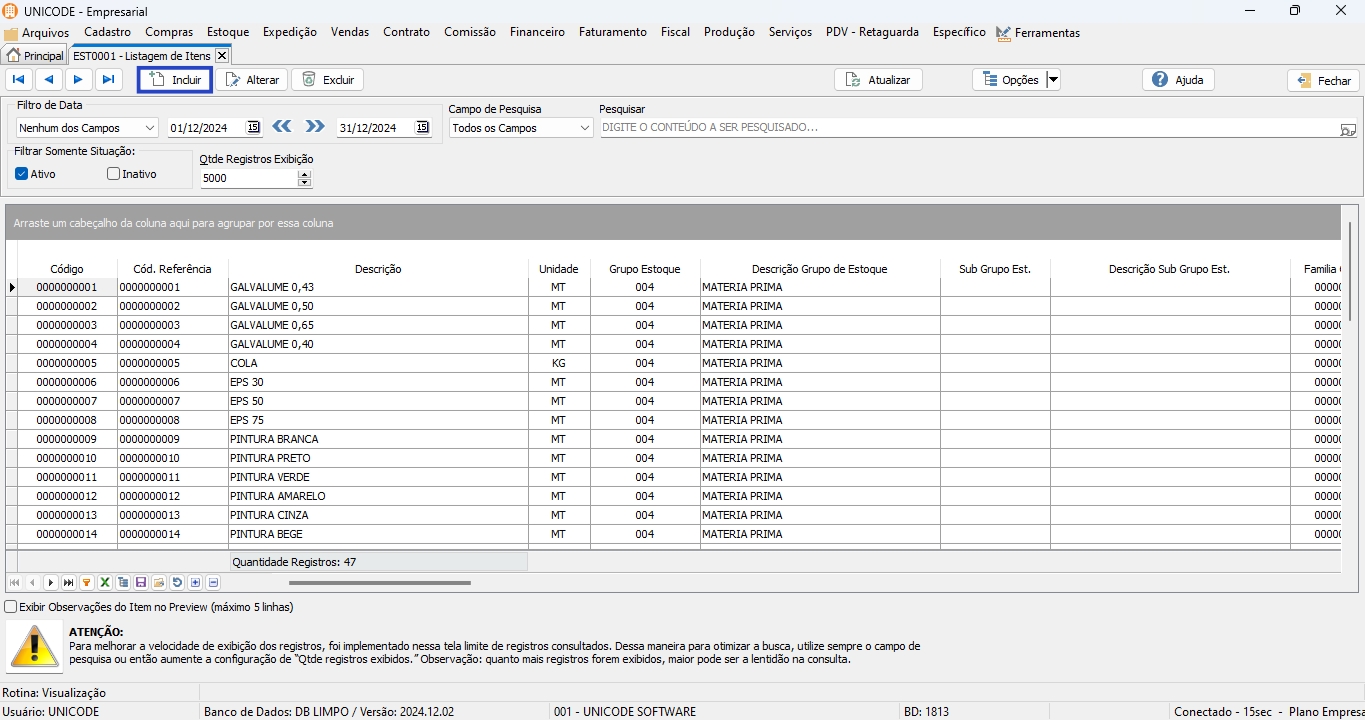Click the search icon in Pesquisar field
The image size is (1365, 720).
pyautogui.click(x=1347, y=129)
